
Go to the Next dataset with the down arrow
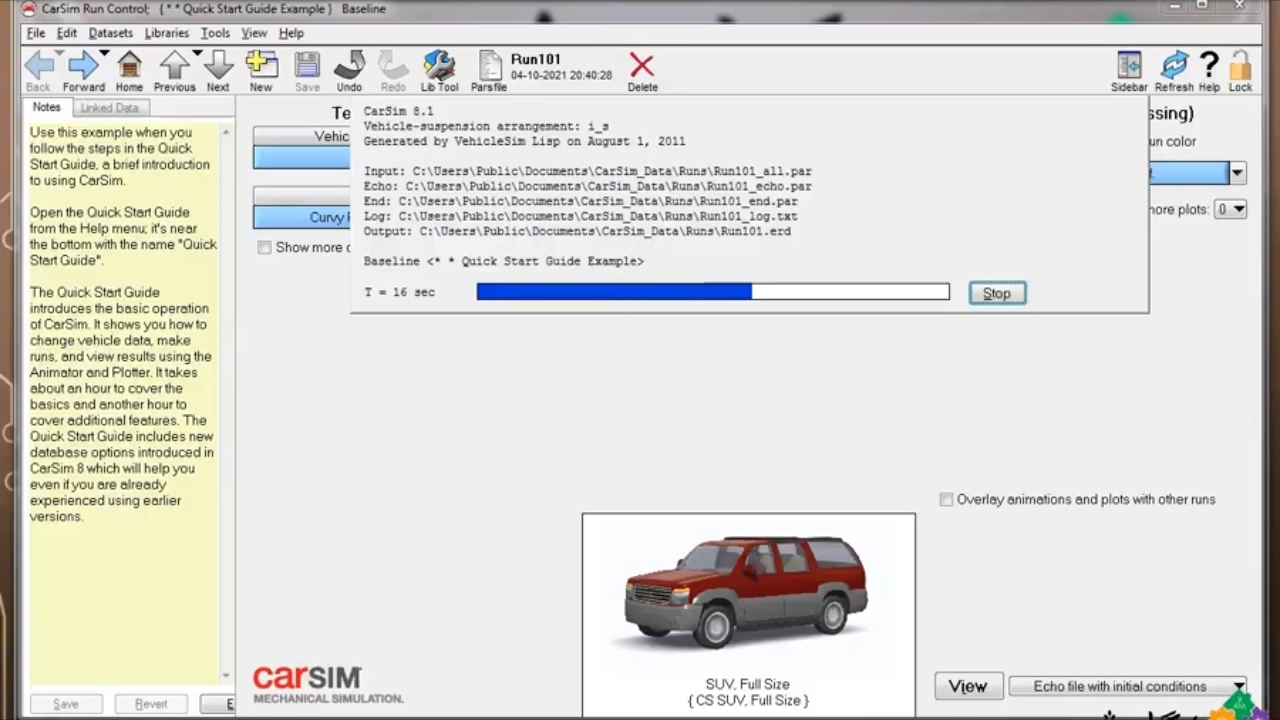218,68
